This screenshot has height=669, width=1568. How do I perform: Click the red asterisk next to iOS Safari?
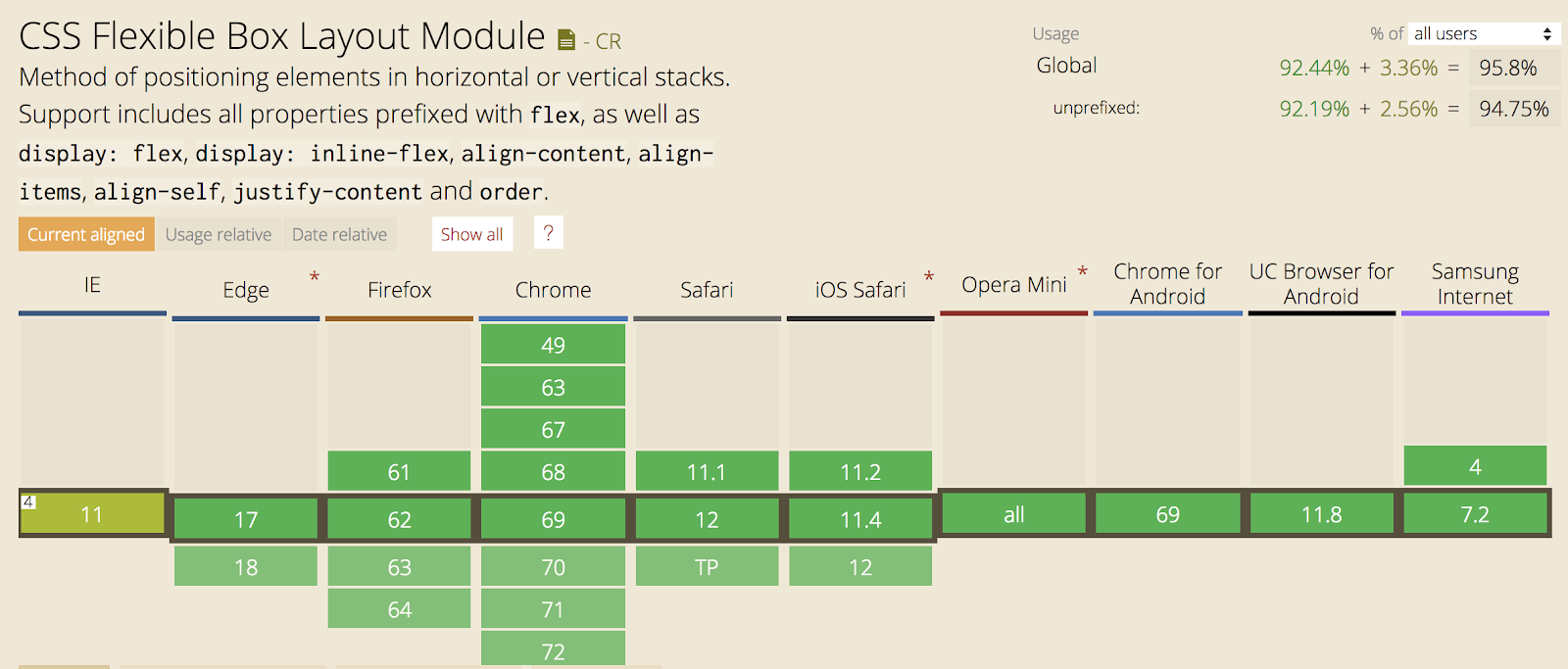point(928,277)
